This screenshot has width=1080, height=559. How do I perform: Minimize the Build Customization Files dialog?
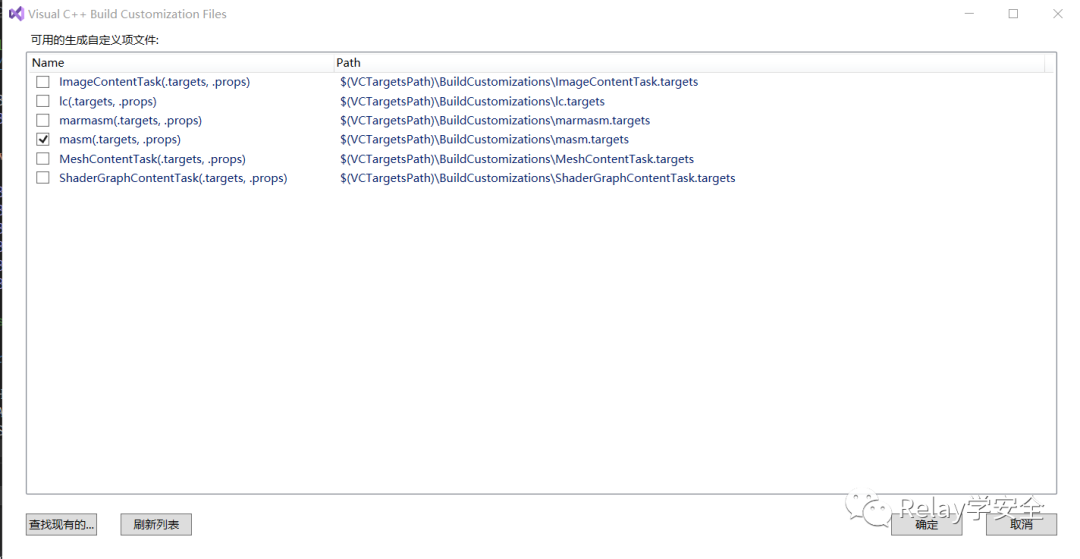(x=969, y=14)
